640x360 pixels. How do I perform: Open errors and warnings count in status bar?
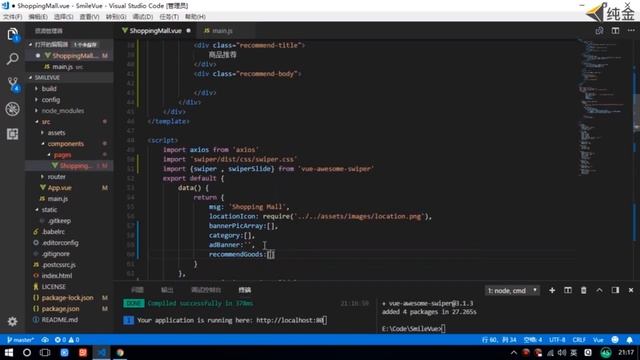(x=67, y=340)
